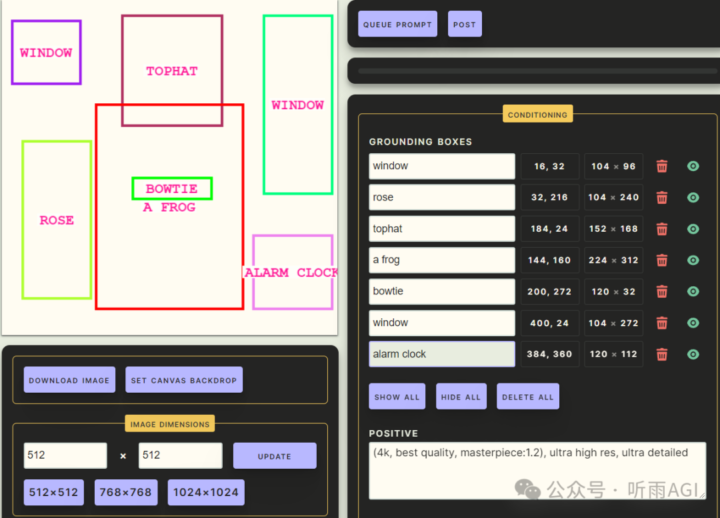Click the Delete All button
Screen dimensions: 720x518
coord(528,397)
